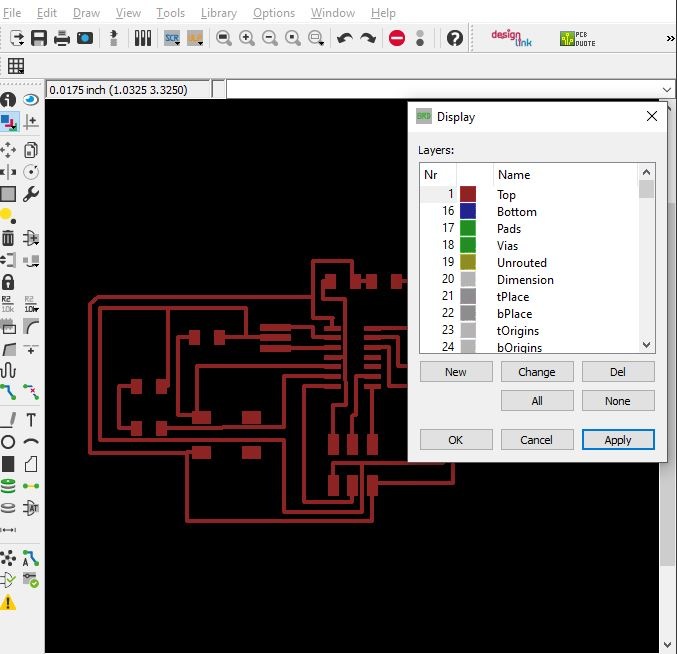Click the layers list scroll-down arrow
677x654 pixels.
point(646,345)
